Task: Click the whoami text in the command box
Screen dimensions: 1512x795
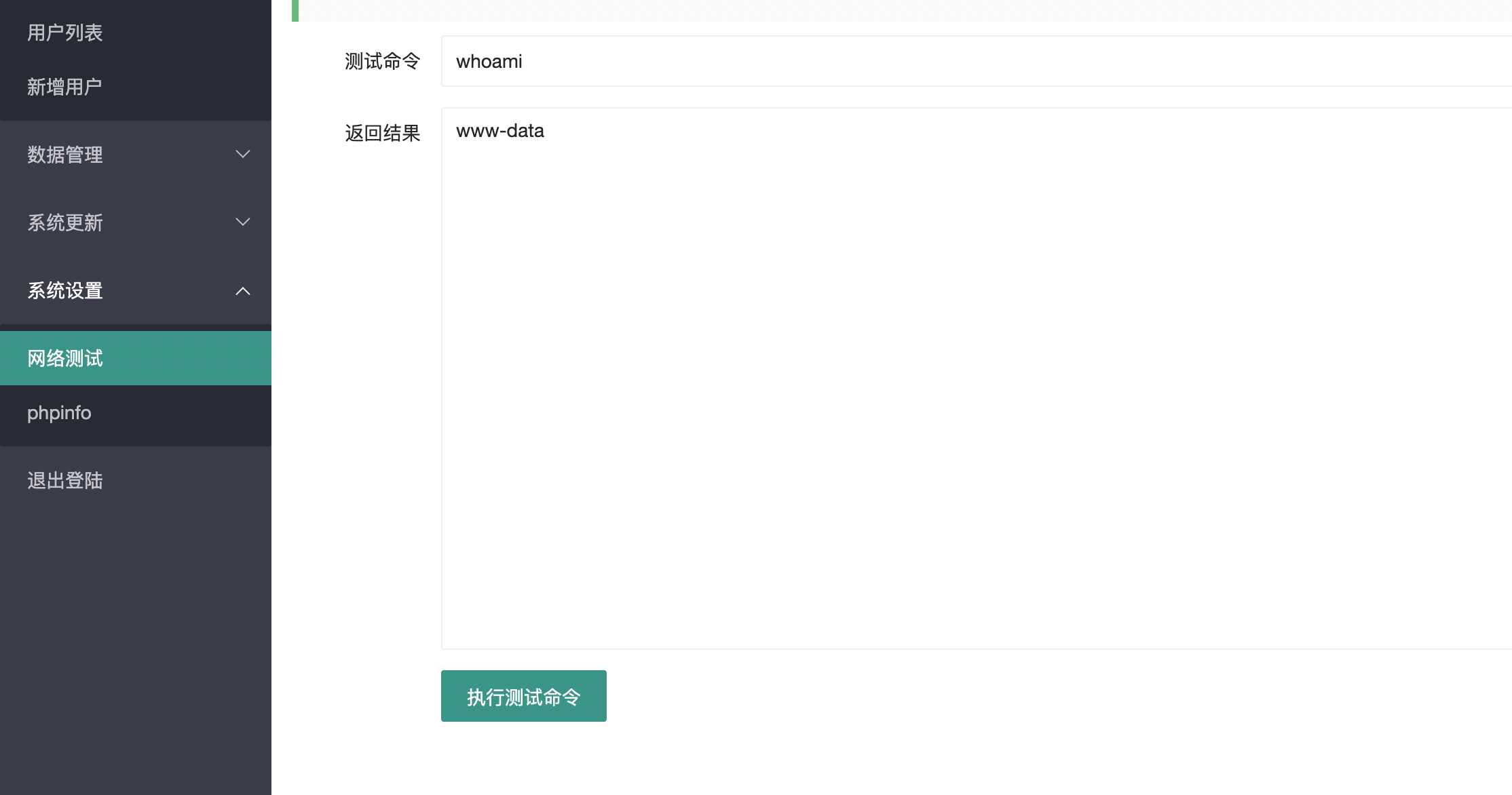Action: coord(489,62)
